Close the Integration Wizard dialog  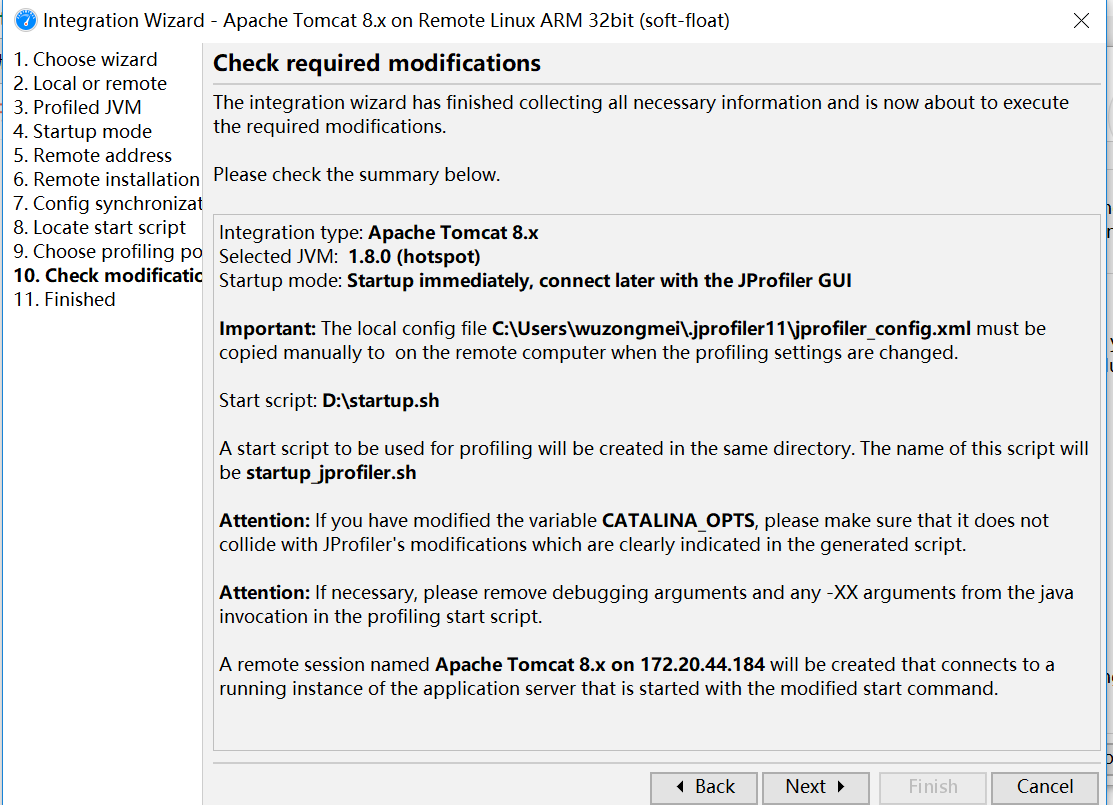(1081, 21)
